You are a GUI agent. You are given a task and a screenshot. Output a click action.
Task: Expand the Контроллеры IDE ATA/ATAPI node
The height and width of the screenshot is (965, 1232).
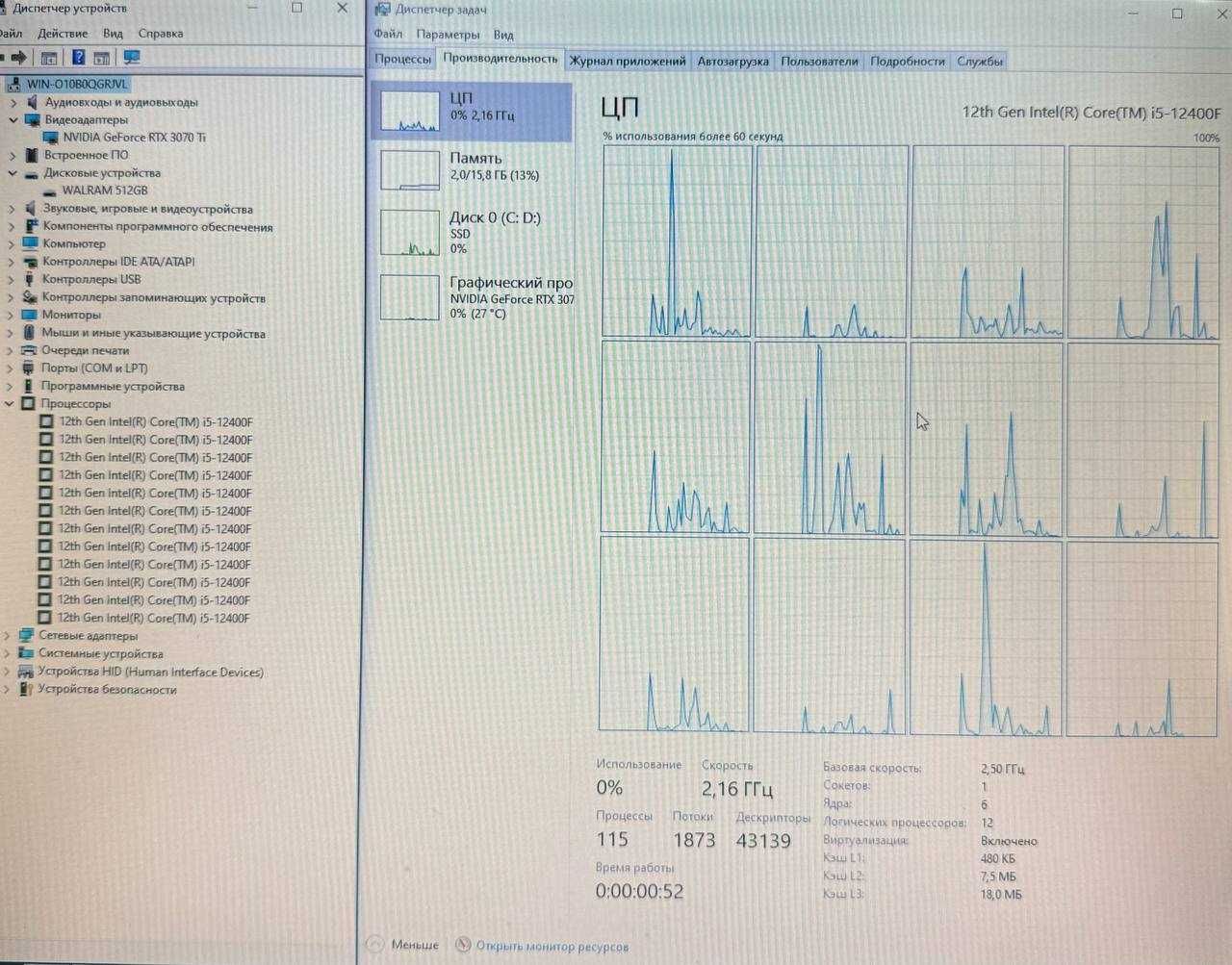pos(12,262)
